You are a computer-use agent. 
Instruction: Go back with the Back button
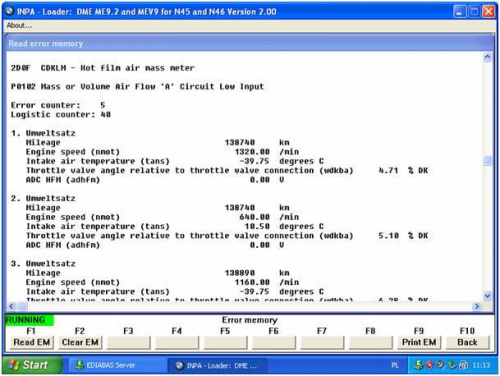(x=467, y=342)
